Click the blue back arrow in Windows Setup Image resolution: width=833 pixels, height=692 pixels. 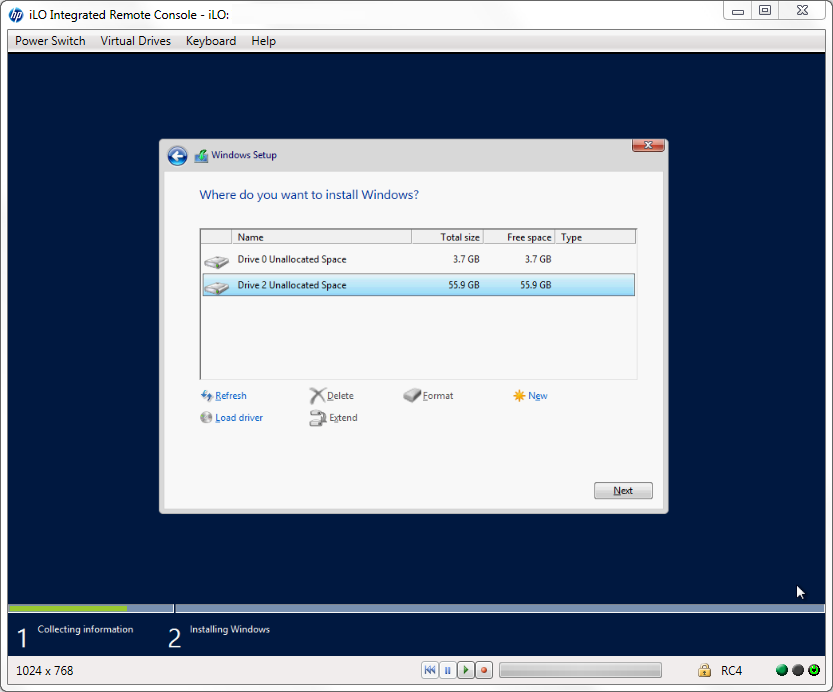(x=177, y=156)
